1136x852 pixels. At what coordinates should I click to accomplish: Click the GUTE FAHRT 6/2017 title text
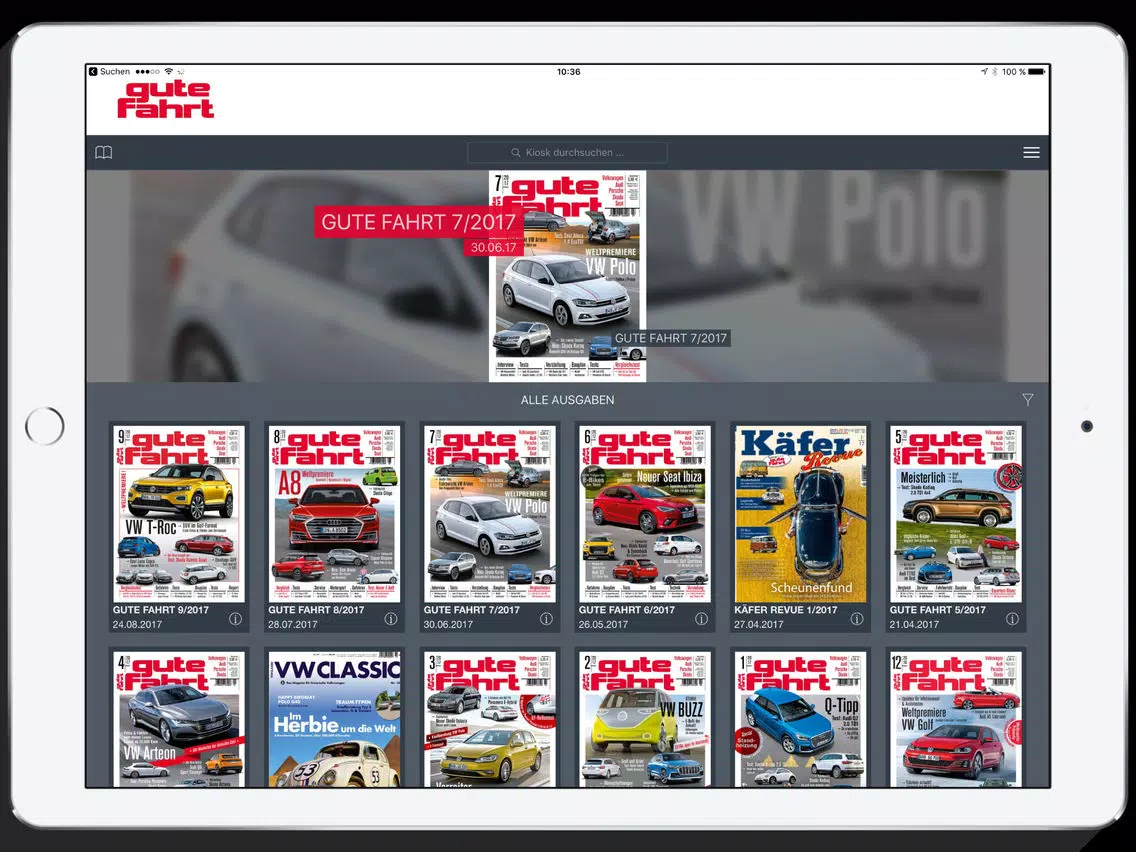tap(627, 610)
